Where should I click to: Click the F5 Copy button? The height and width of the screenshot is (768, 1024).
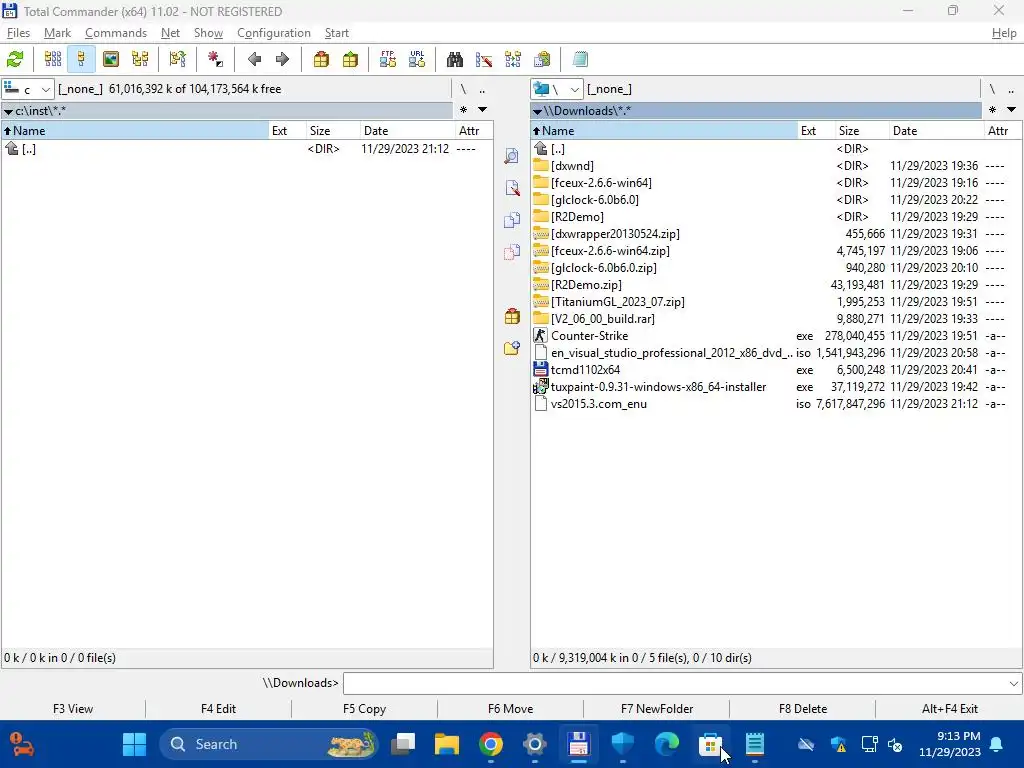tap(364, 709)
